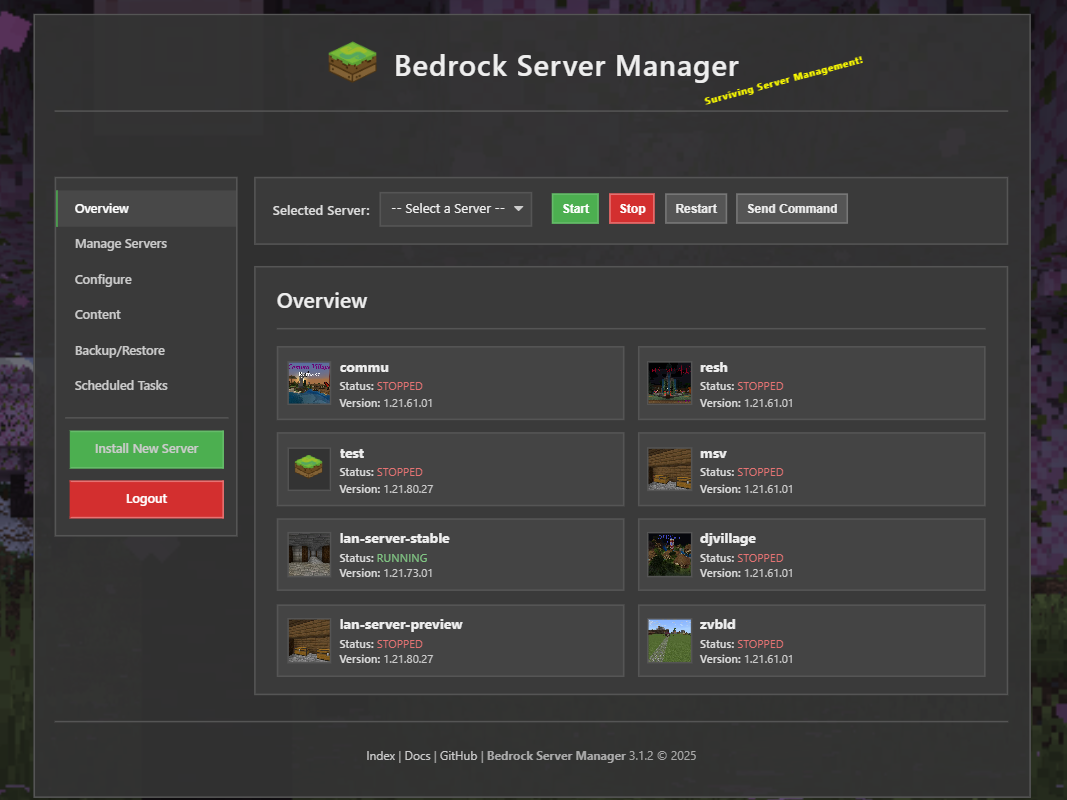Click the lan-server-preview thumbnail image
The width and height of the screenshot is (1067, 800).
pyautogui.click(x=309, y=640)
